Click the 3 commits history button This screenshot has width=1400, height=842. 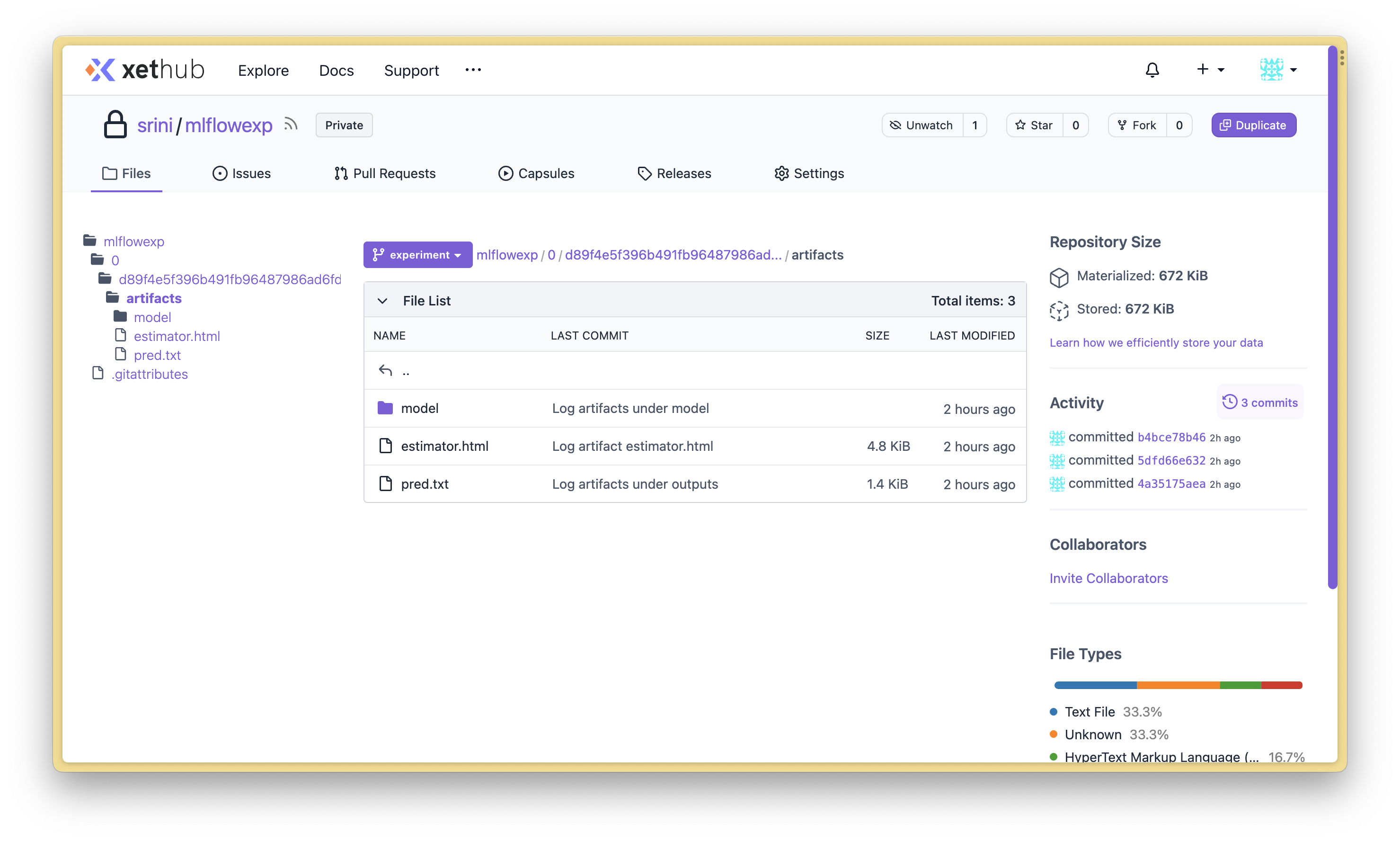tap(1260, 402)
